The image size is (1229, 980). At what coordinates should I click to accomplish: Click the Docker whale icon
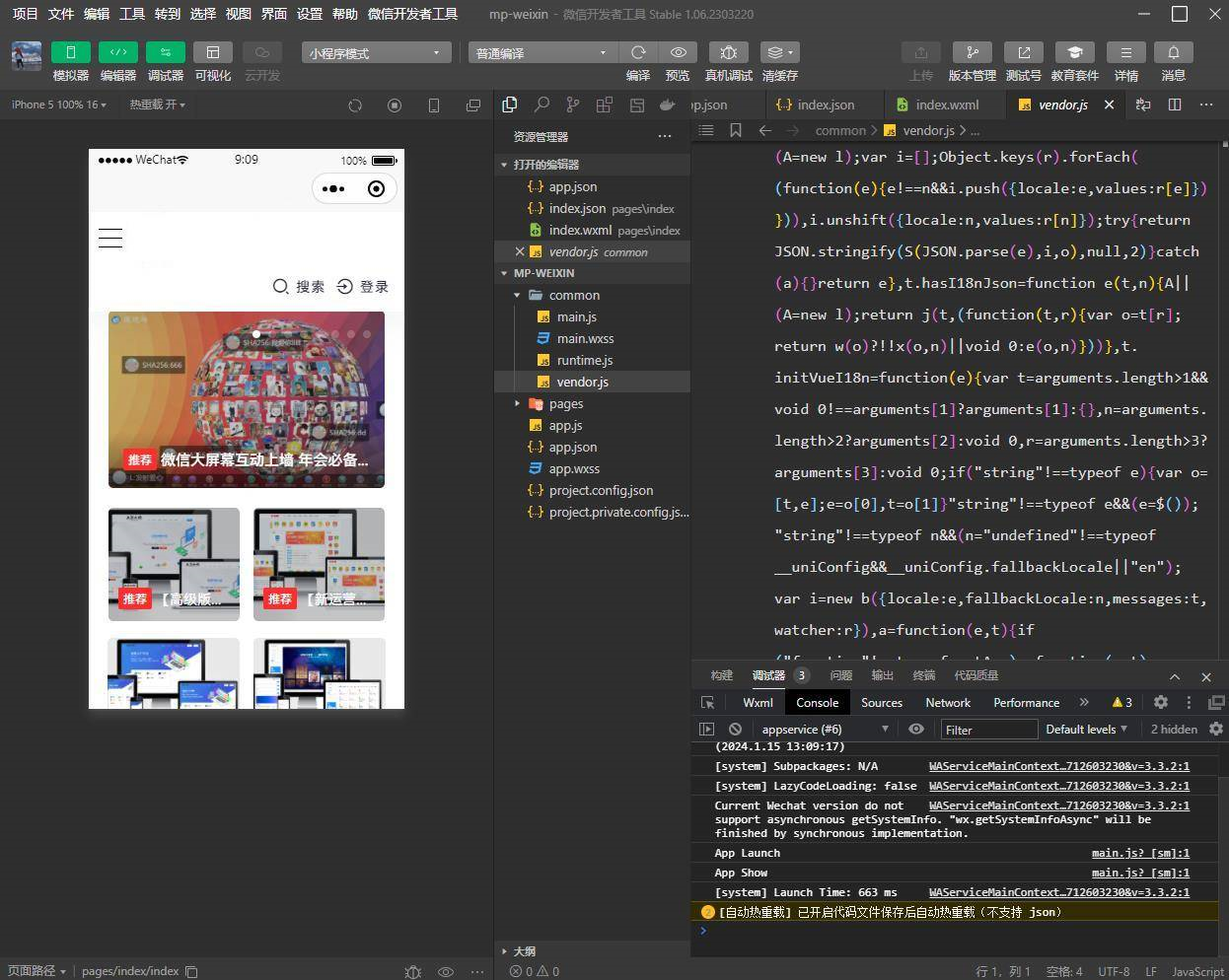coord(668,105)
